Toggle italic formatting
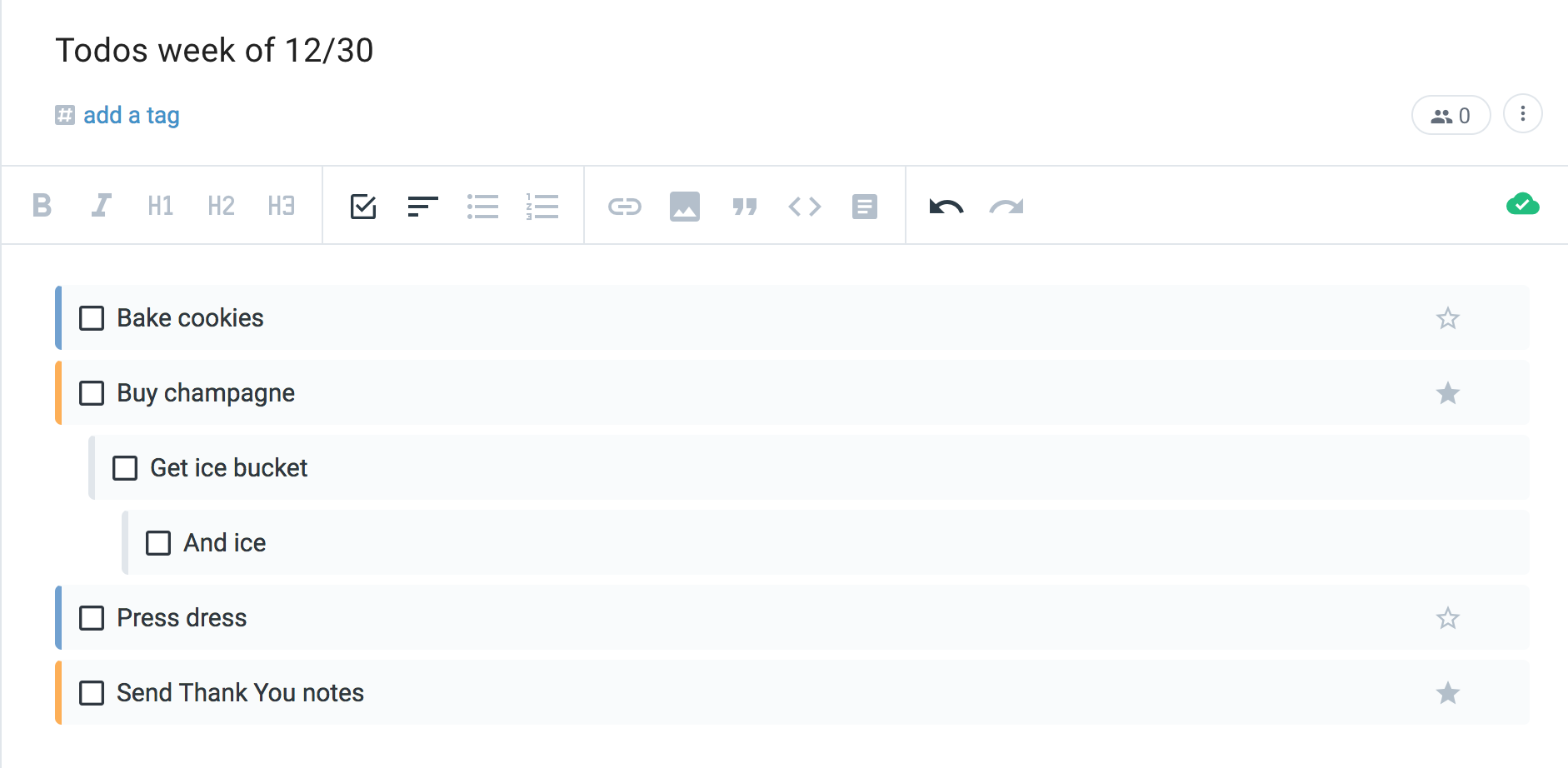Viewport: 1568px width, 768px height. [x=101, y=206]
